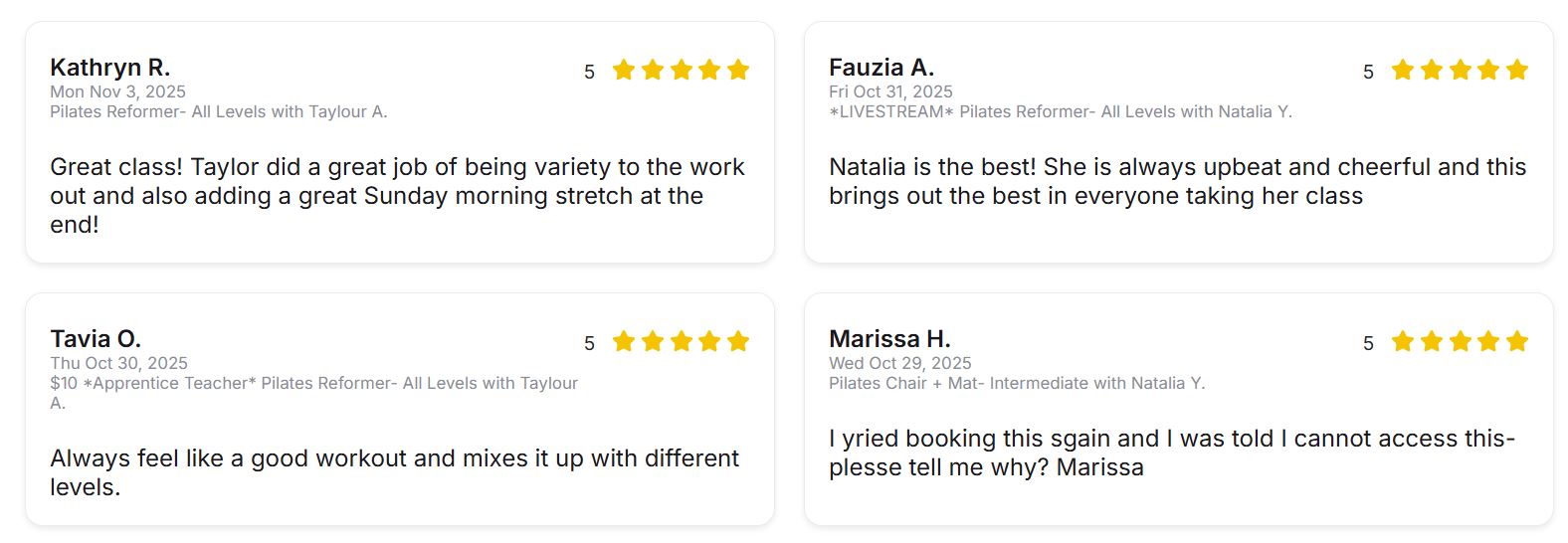Open reviewer name Fauzia A.

point(882,68)
